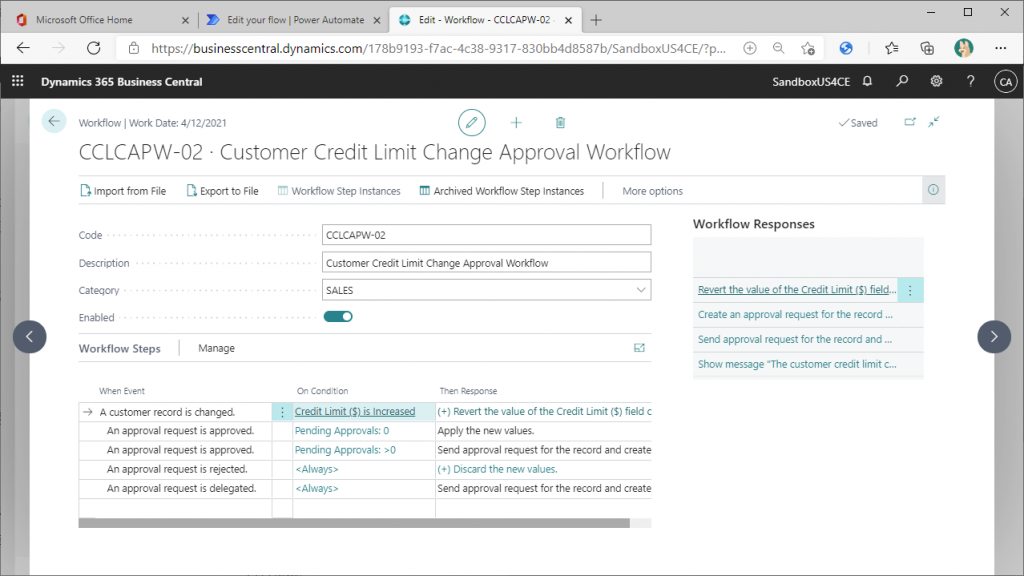The image size is (1024, 576).
Task: Open the Create an approval request response
Action: click(x=795, y=314)
